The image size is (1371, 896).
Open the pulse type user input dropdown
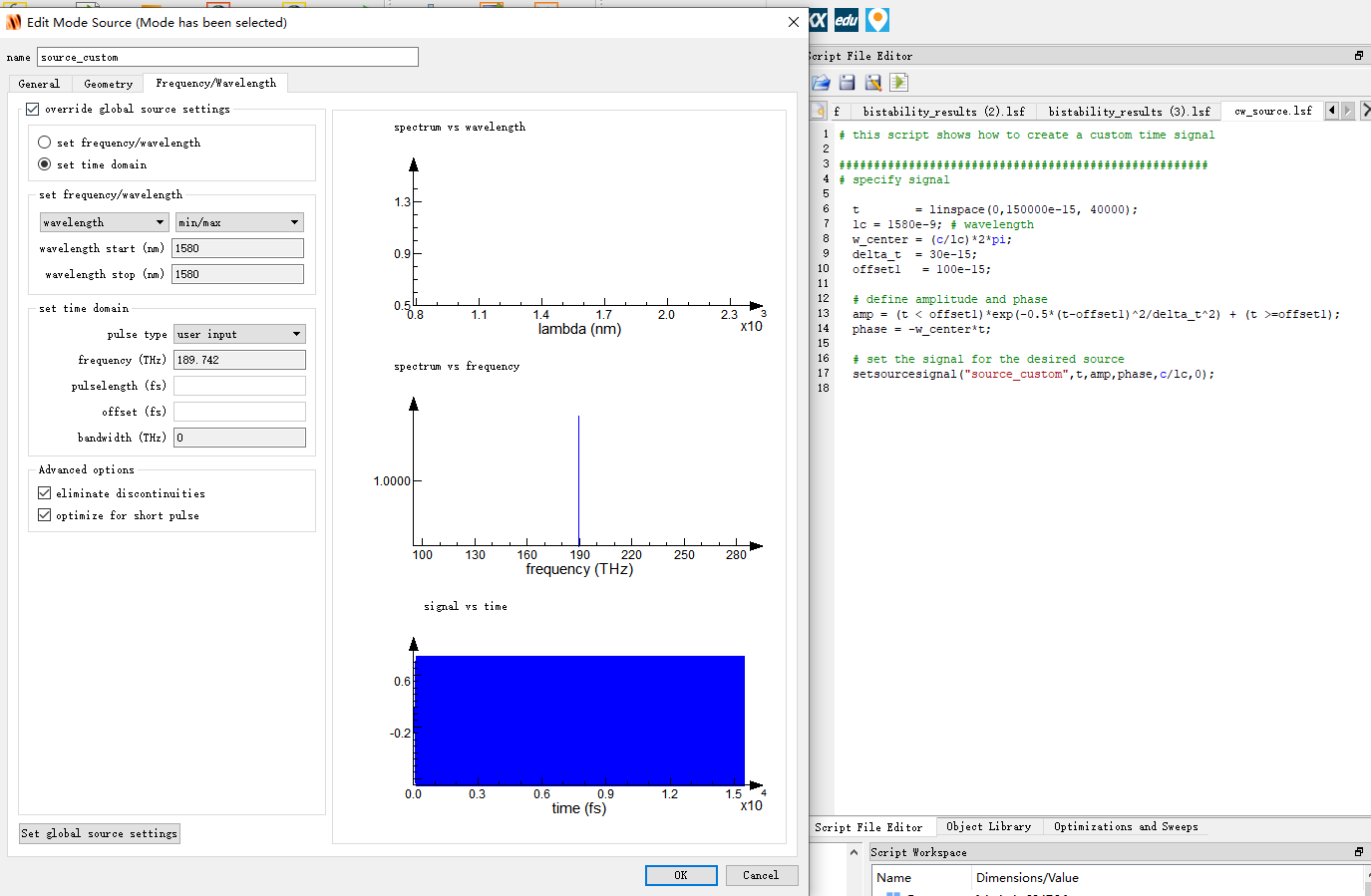(x=239, y=334)
